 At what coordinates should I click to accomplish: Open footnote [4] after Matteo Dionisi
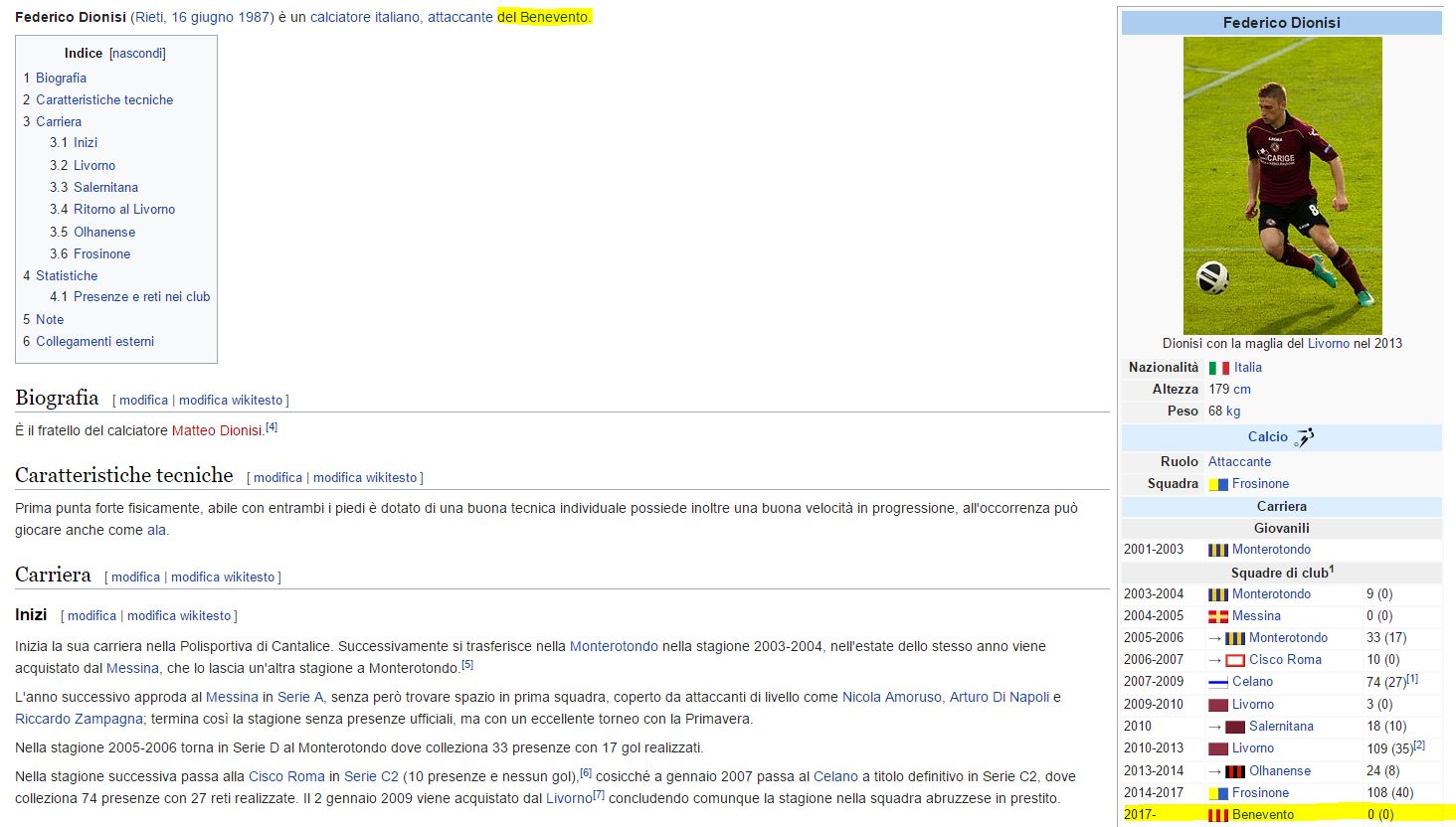[x=272, y=427]
